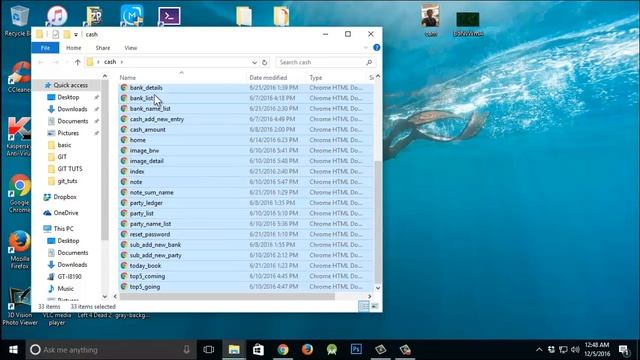
Task: Open OneDrive in the navigation pane
Action: click(66, 213)
